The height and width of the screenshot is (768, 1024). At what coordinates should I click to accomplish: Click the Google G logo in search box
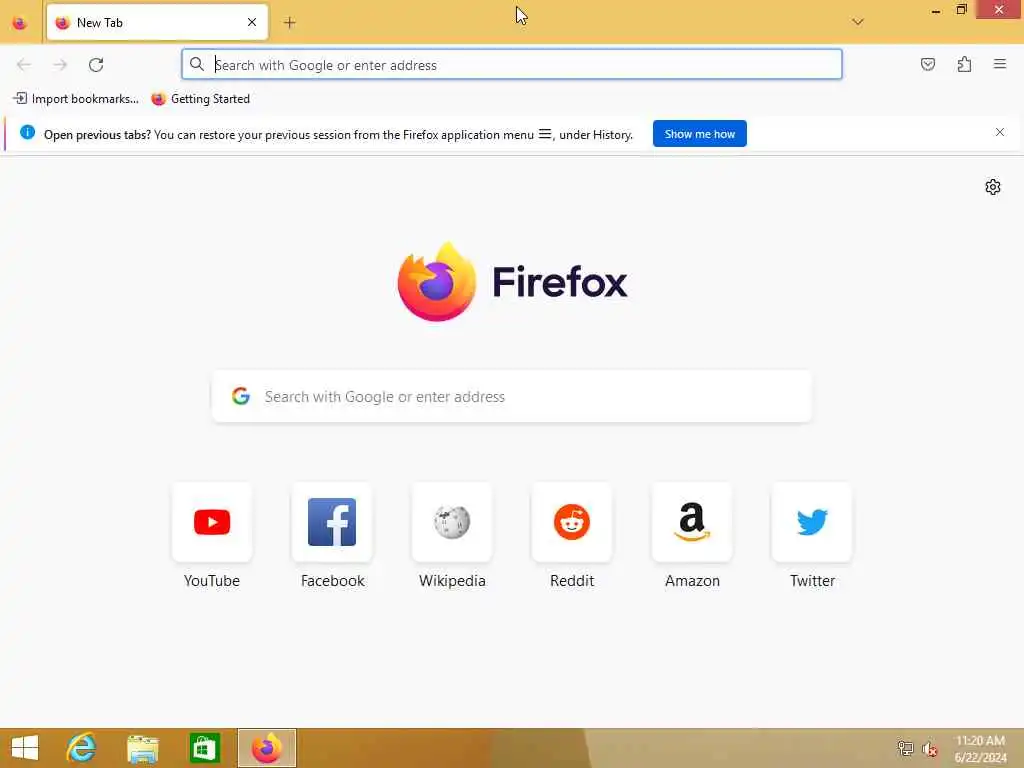(241, 396)
